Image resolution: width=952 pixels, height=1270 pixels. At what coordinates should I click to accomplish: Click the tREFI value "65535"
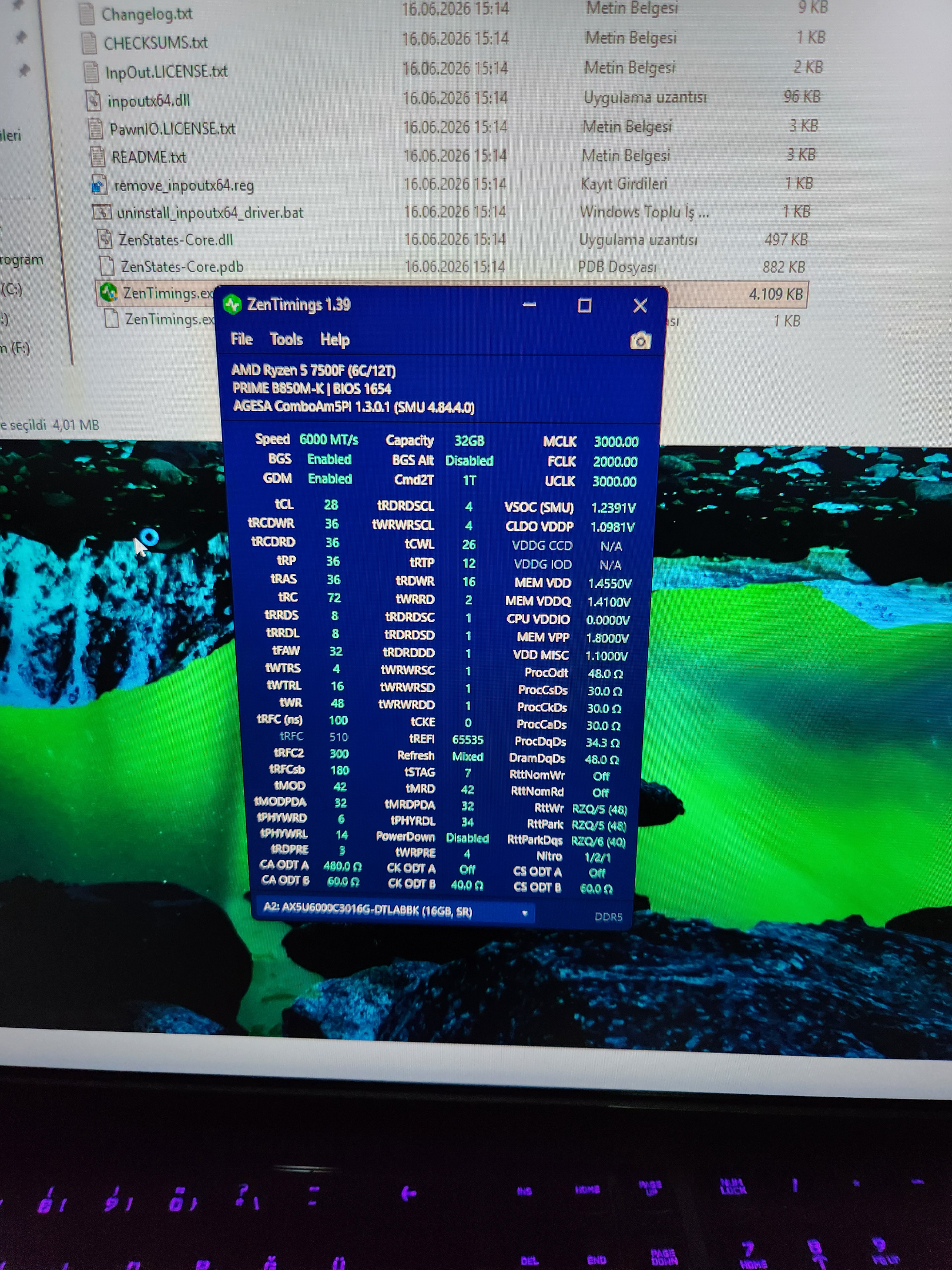pyautogui.click(x=467, y=740)
